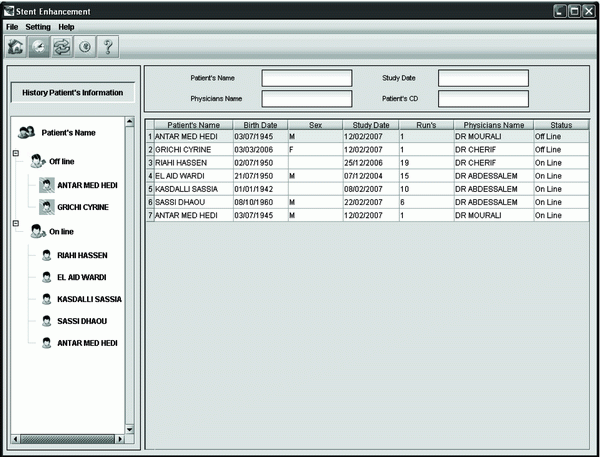This screenshot has height=457, width=600.
Task: Sort by Study Date column header
Action: pyautogui.click(x=371, y=125)
